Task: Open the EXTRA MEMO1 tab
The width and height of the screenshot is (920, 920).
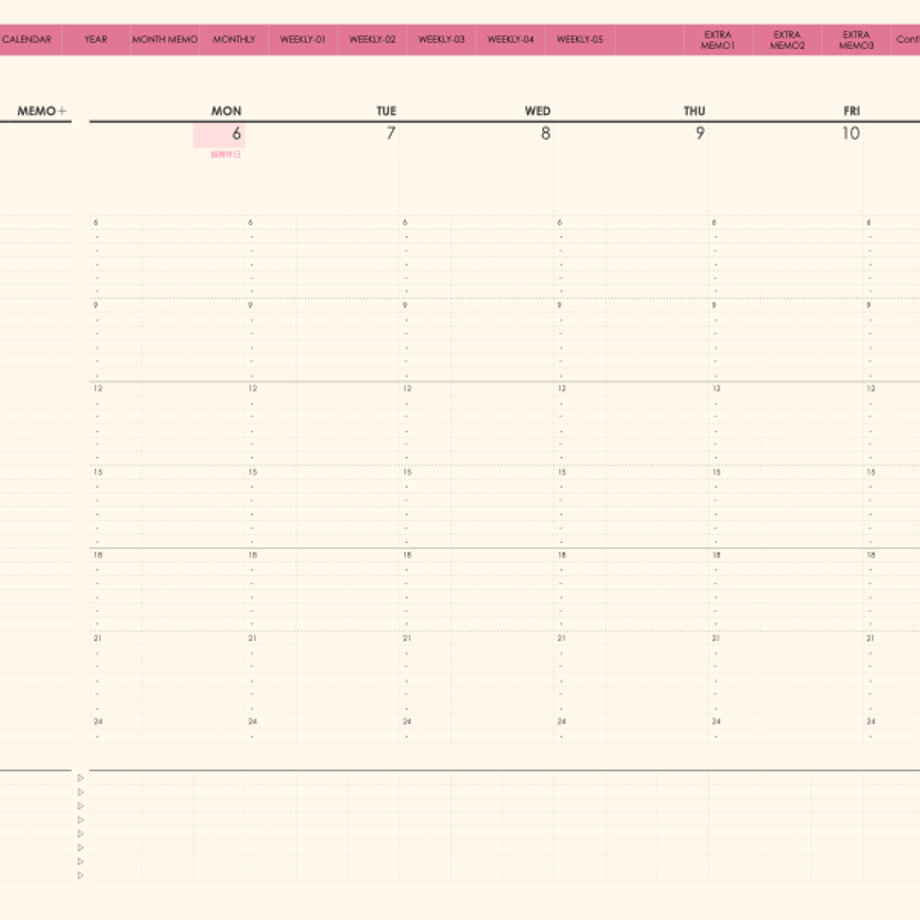Action: click(718, 39)
